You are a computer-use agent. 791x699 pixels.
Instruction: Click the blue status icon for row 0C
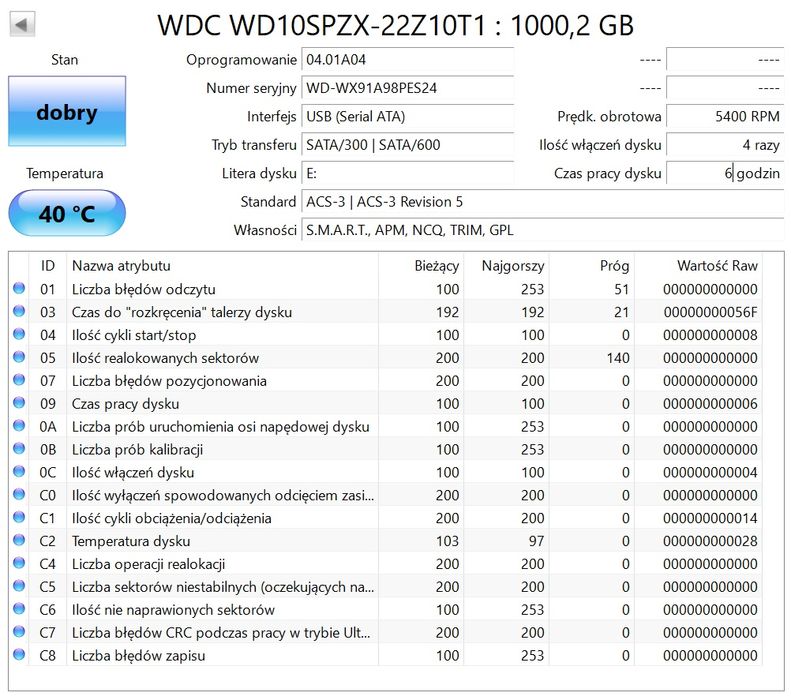19,471
